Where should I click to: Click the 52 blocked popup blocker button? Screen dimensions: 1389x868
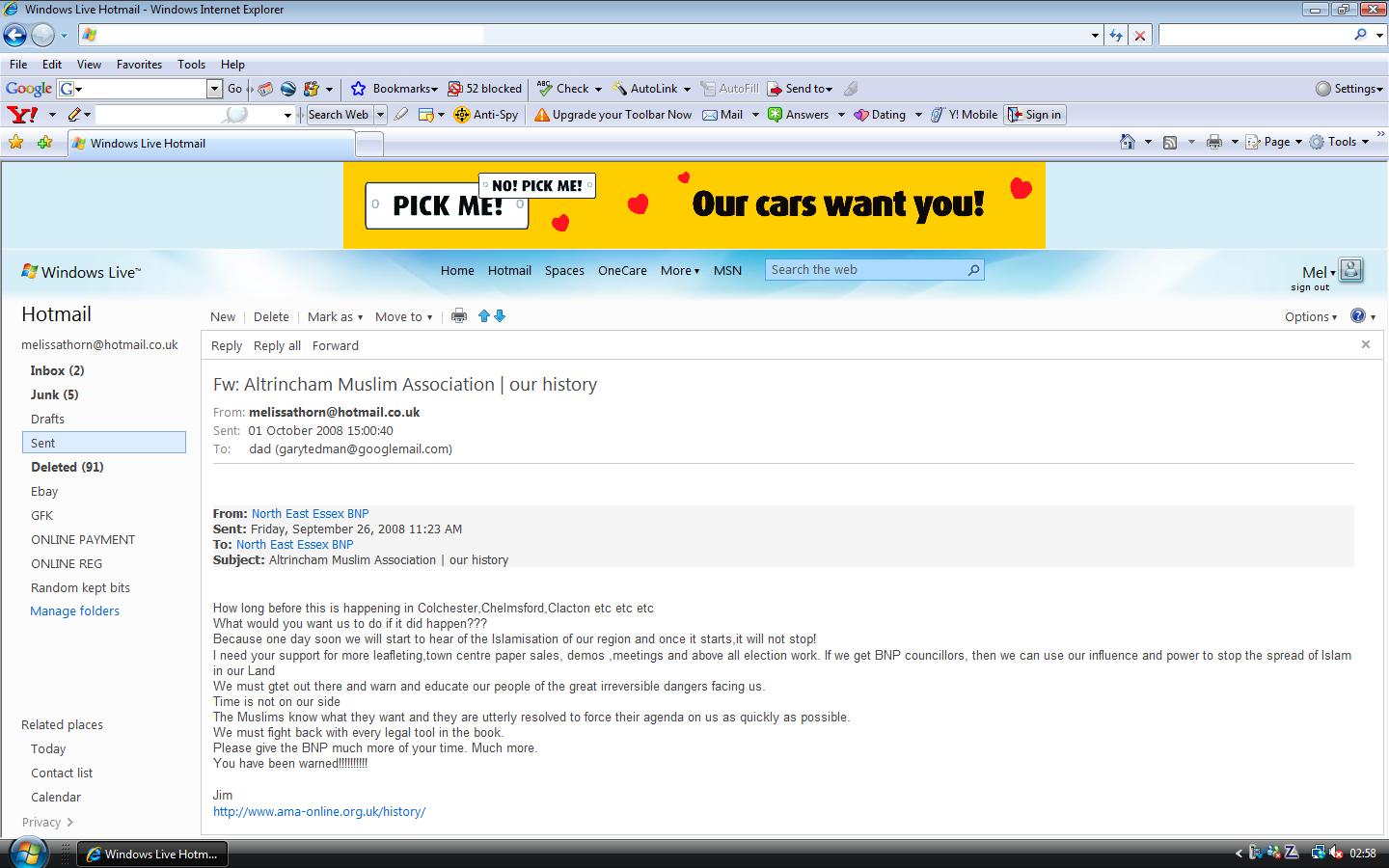(x=485, y=89)
